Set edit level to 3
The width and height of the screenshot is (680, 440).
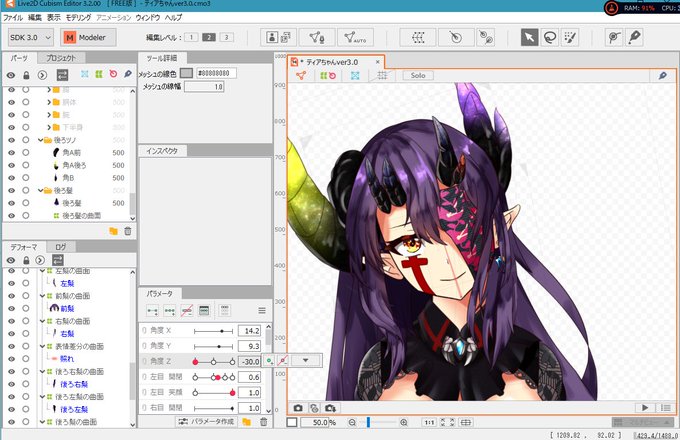tap(226, 37)
